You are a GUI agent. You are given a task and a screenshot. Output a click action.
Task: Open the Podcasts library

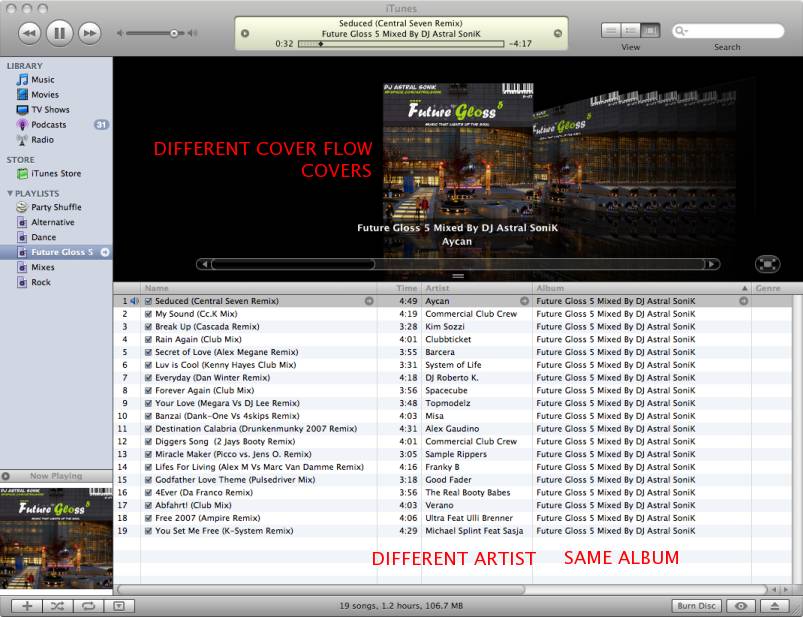(49, 125)
